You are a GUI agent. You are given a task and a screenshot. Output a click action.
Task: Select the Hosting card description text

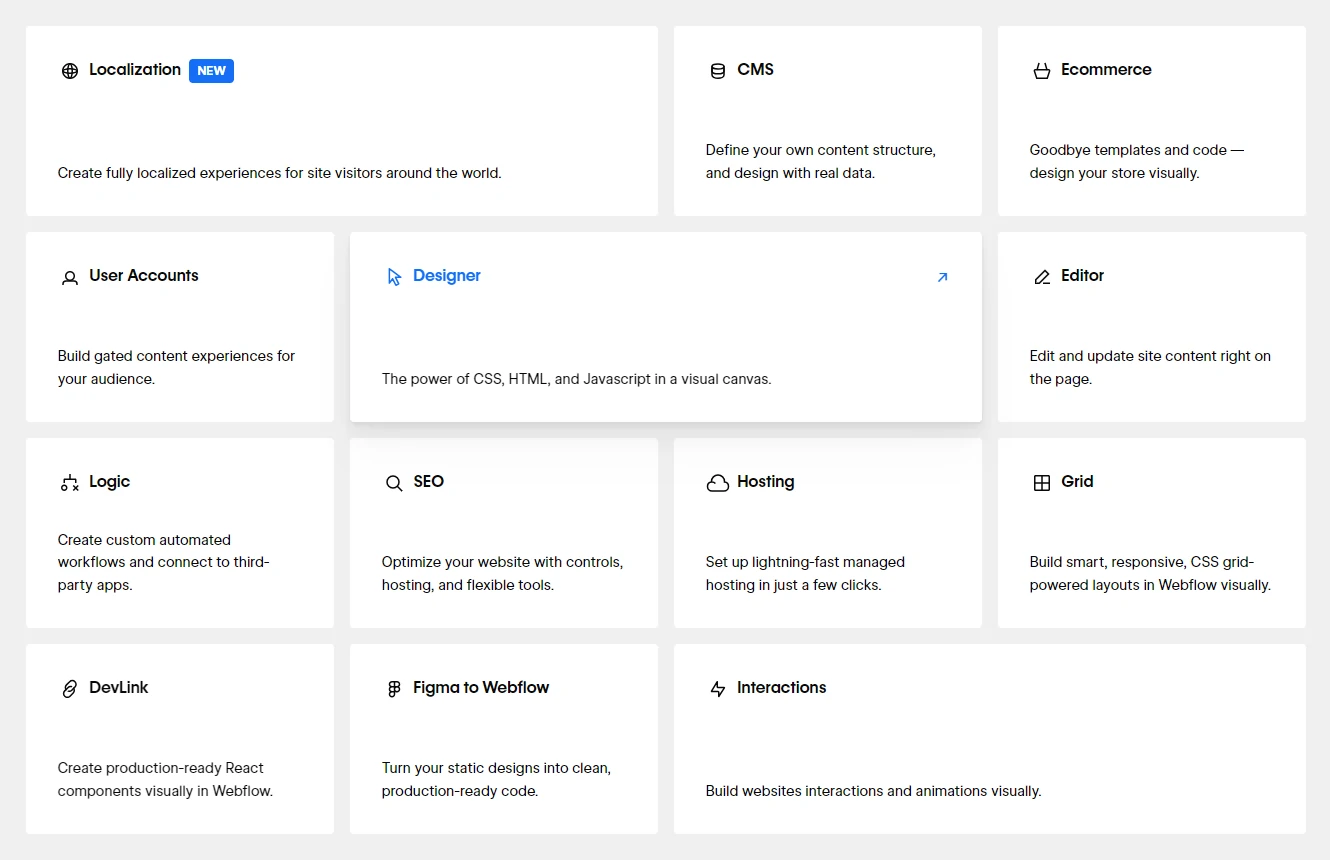click(x=805, y=573)
